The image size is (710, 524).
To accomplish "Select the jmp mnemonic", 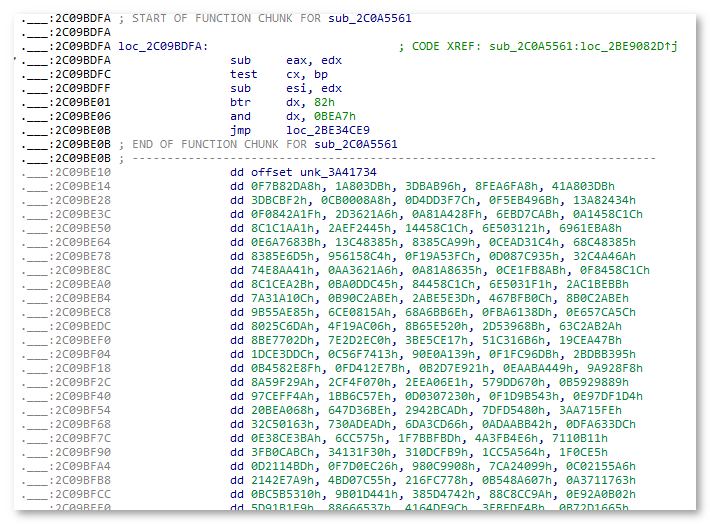I will [x=239, y=130].
